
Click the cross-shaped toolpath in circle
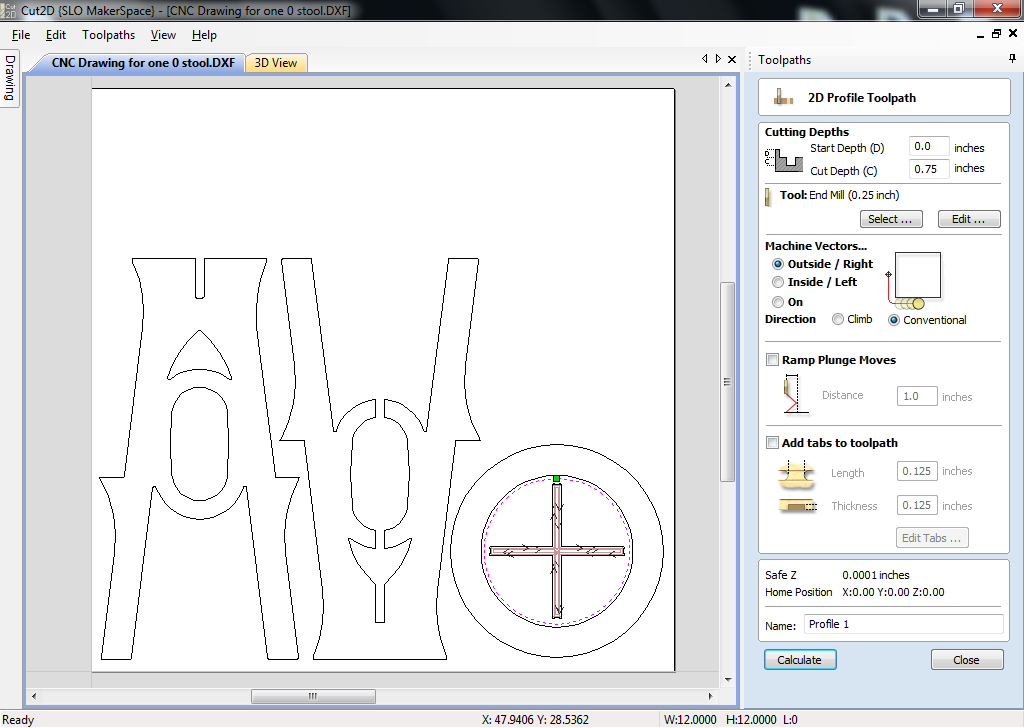pyautogui.click(x=556, y=552)
